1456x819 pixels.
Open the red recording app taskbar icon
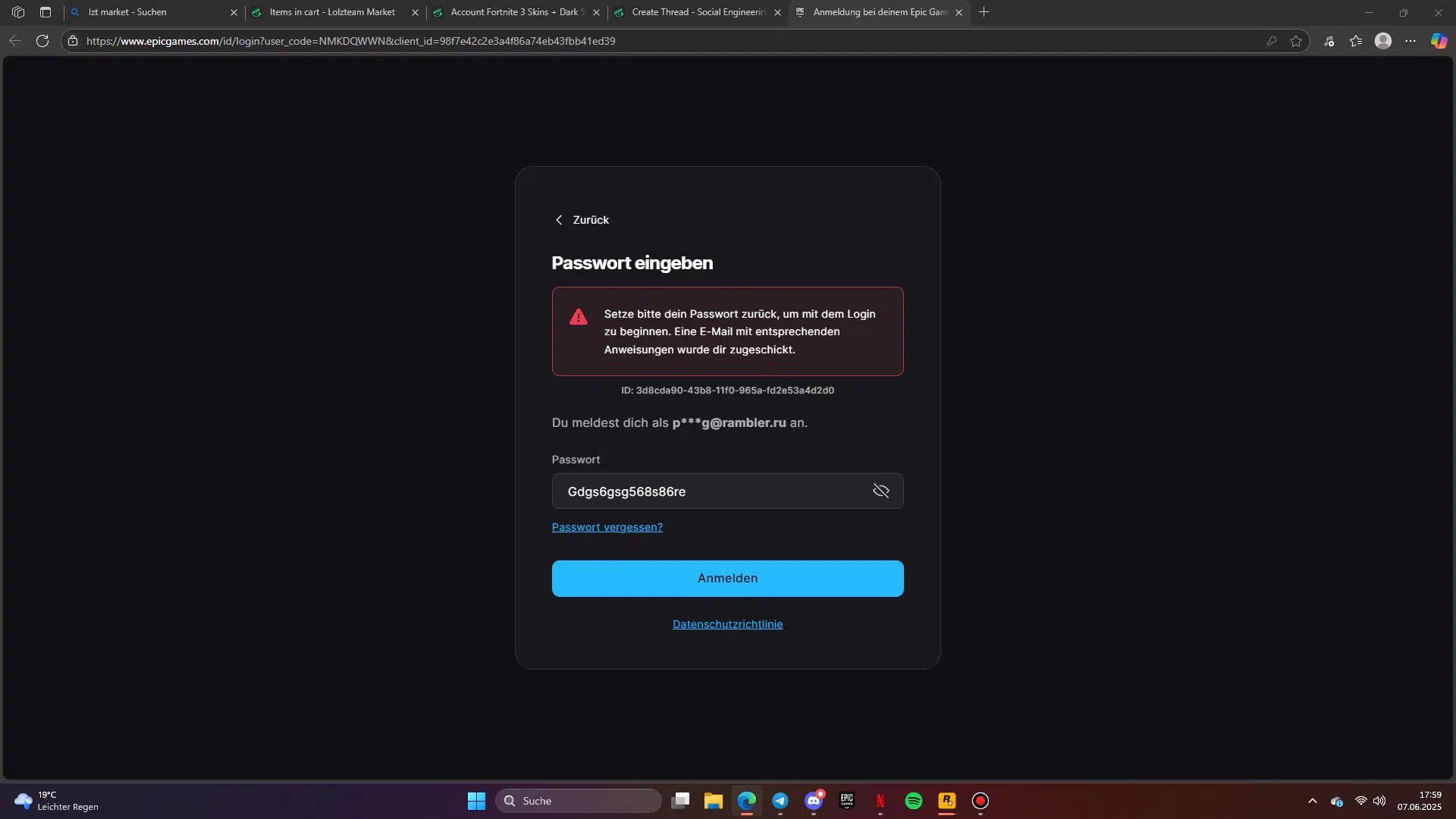click(x=981, y=801)
